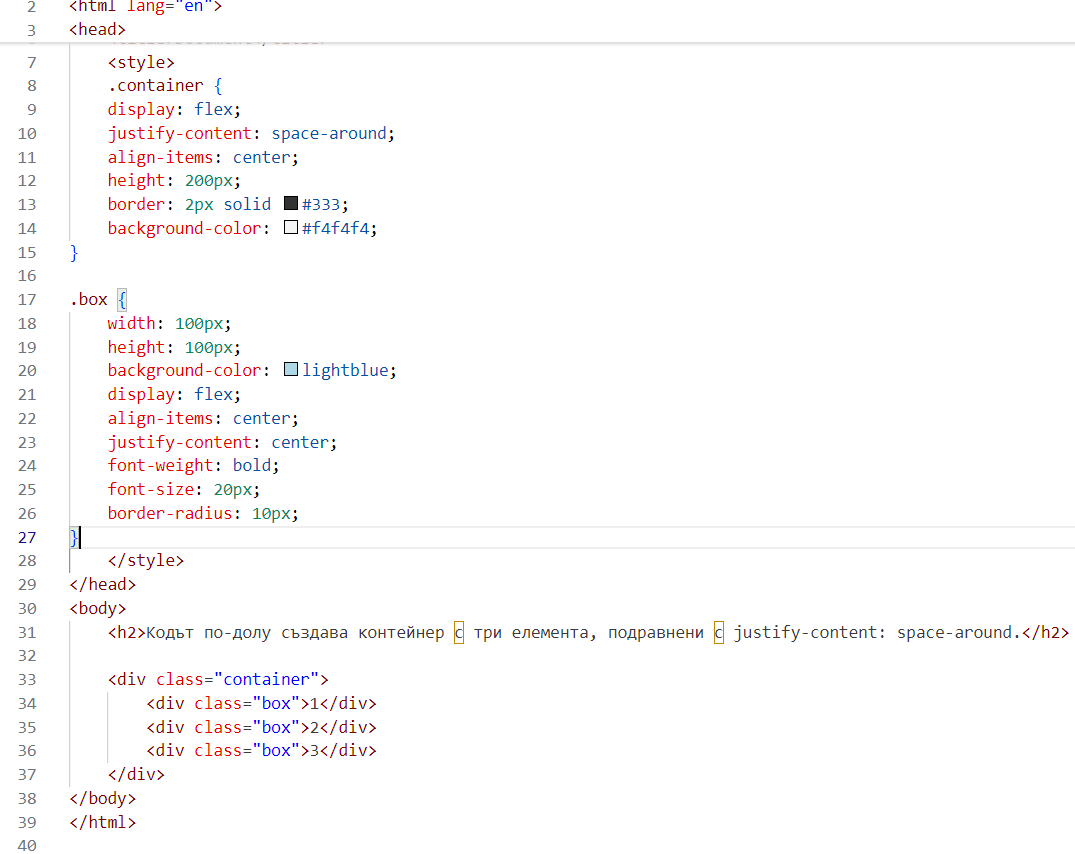The height and width of the screenshot is (854, 1075).
Task: Click the lightblue color swatch
Action: (291, 370)
